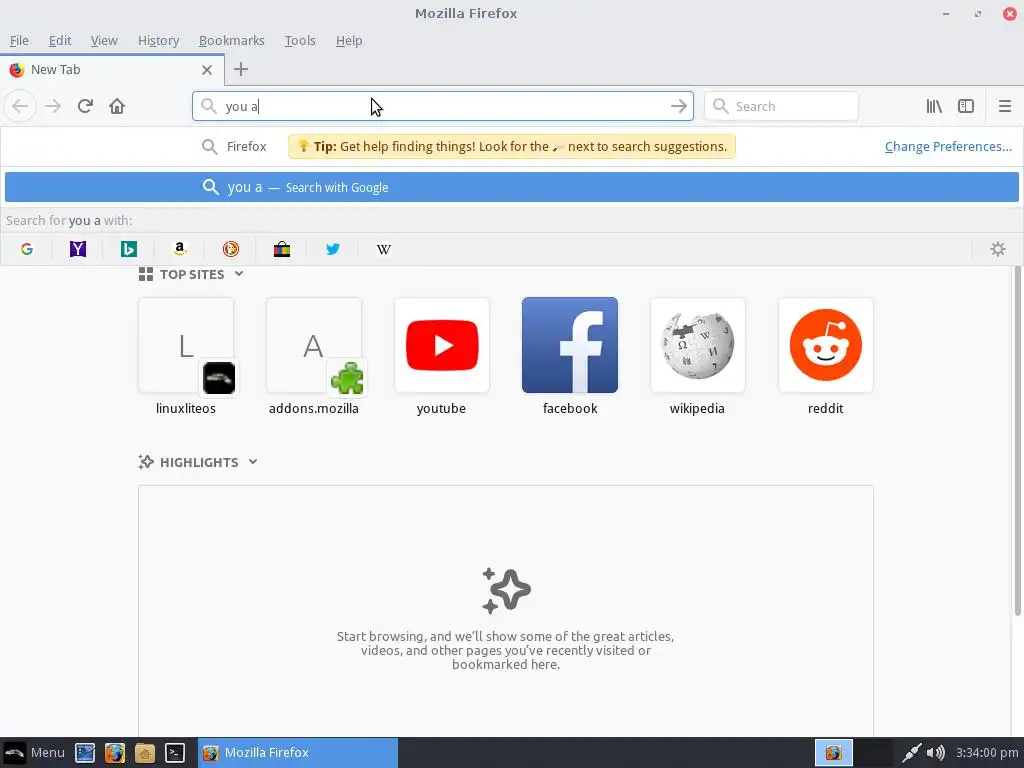
Task: Search with the eBay engine icon
Action: (281, 249)
